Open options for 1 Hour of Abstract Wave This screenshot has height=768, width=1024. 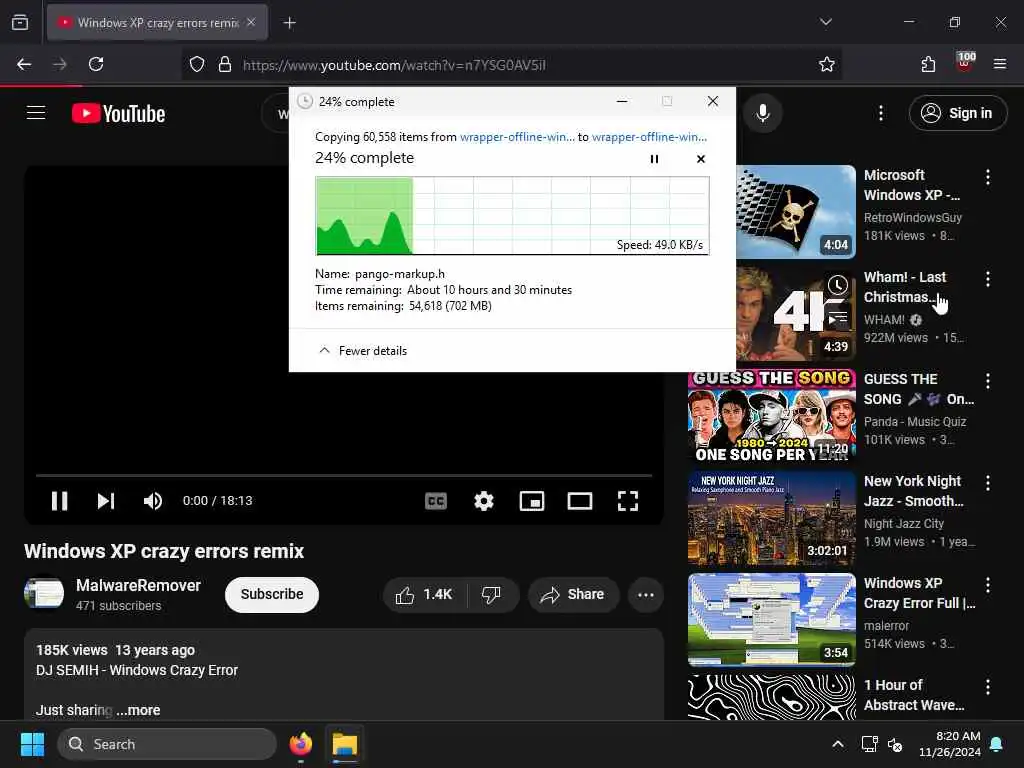click(987, 686)
